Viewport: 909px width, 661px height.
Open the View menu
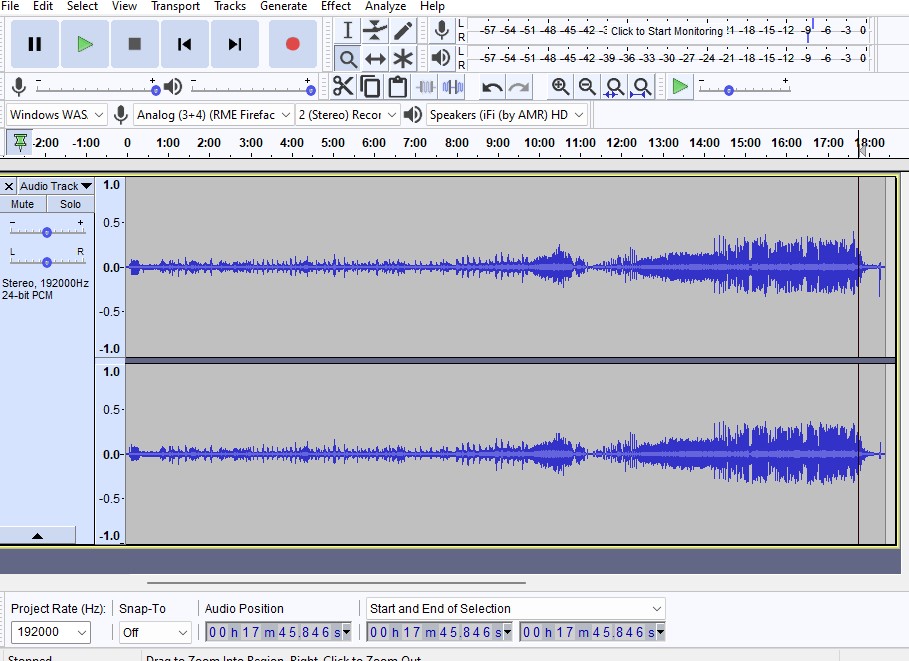pos(124,6)
